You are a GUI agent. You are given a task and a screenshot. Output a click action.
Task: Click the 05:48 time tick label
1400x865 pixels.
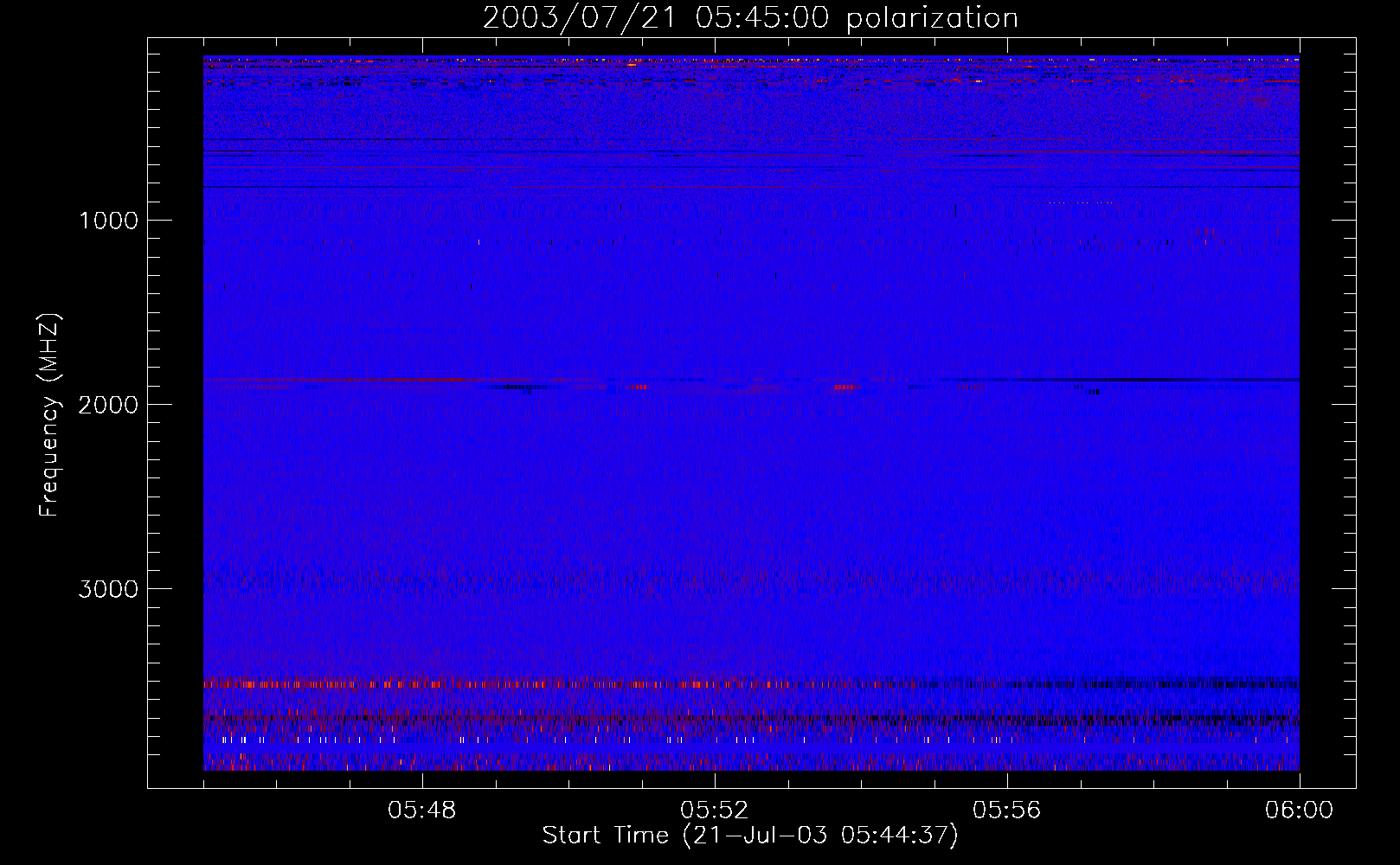pyautogui.click(x=422, y=811)
